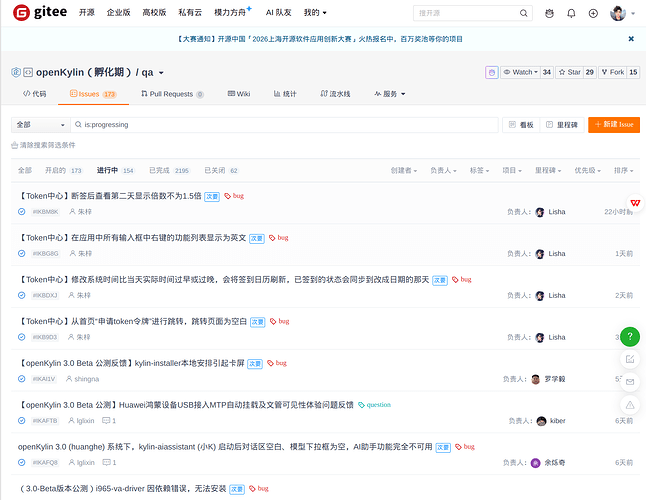
Task: Open the notifications bell
Action: click(571, 13)
